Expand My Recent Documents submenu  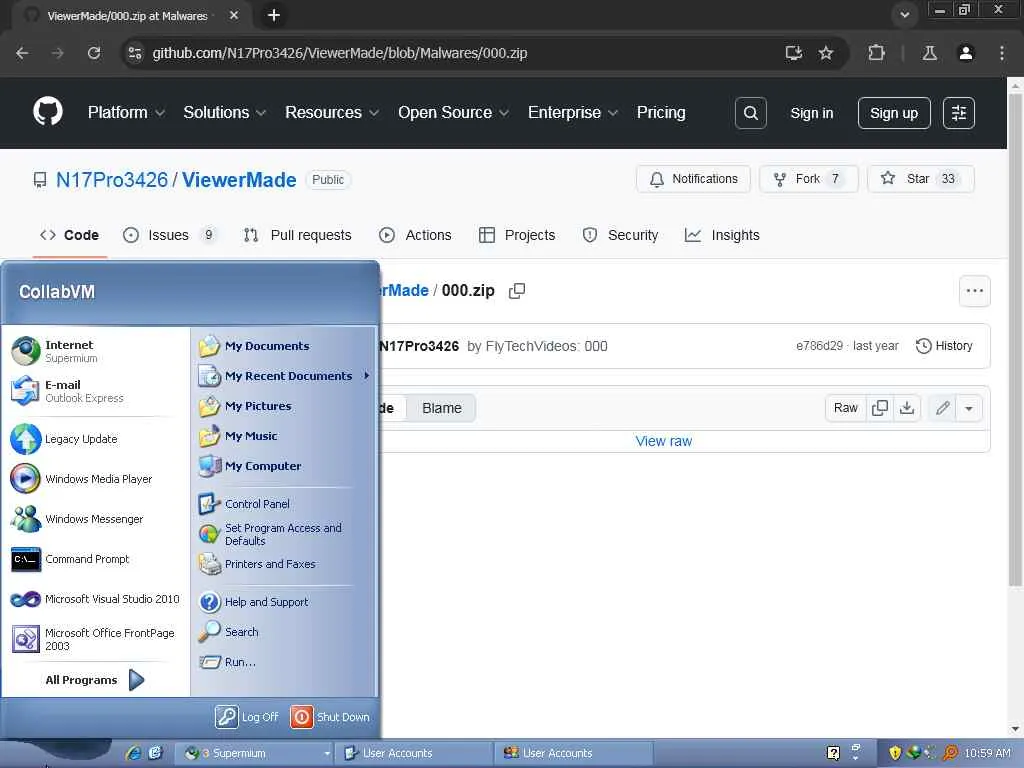click(x=284, y=376)
